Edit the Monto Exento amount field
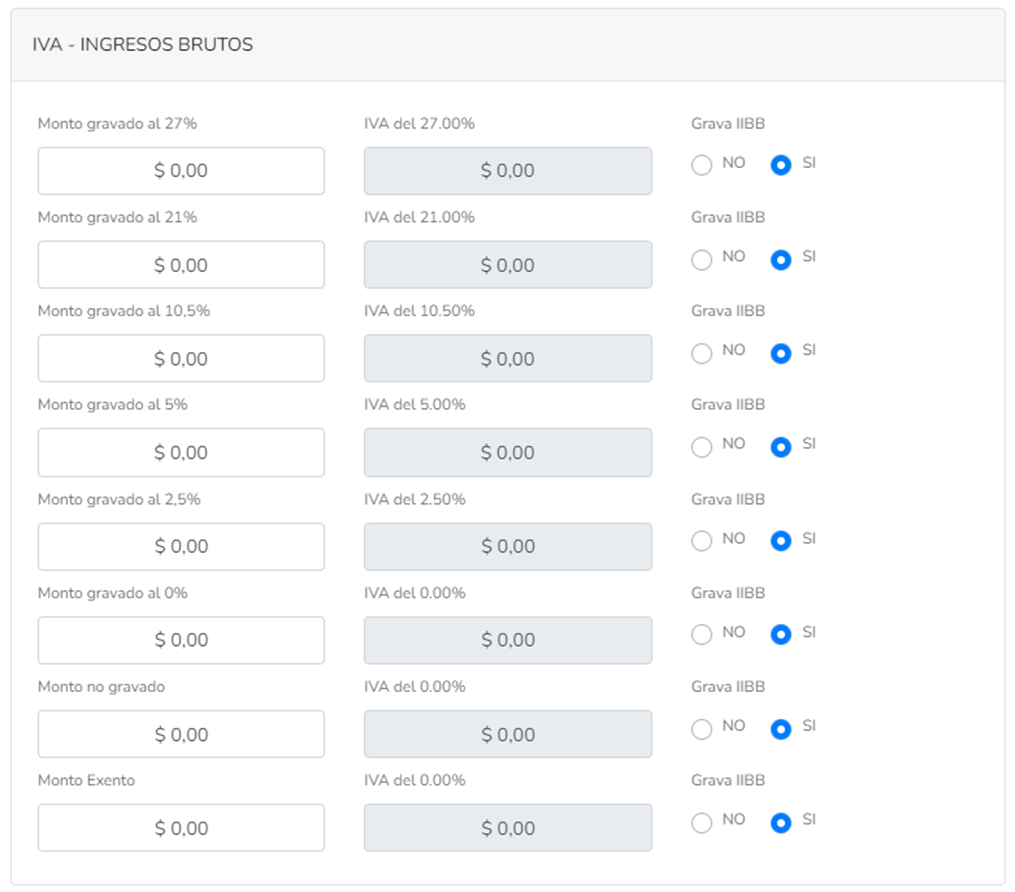Screen dimensions: 1015x892 tap(181, 829)
